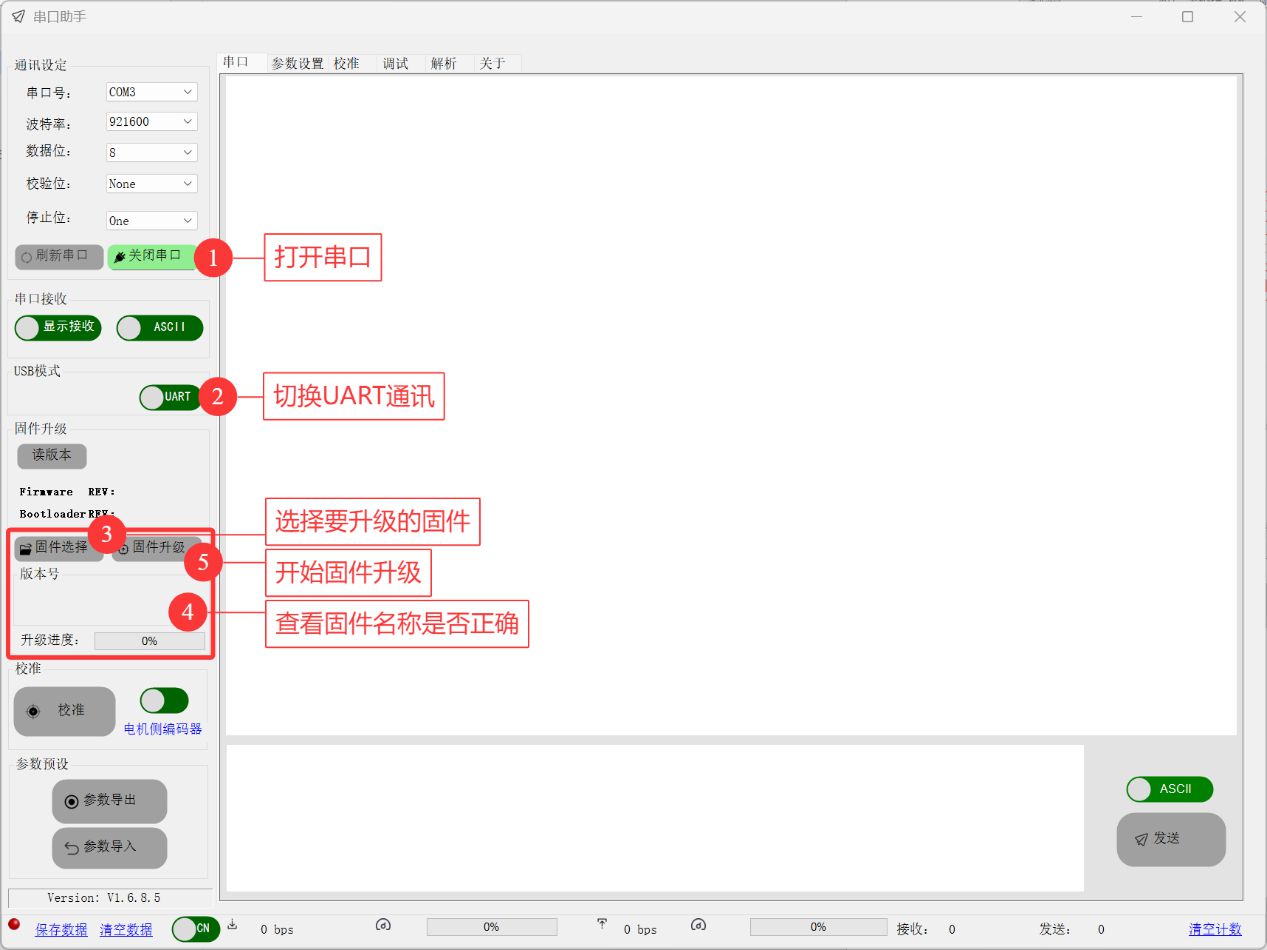Expand the 波特率 921600 dropdown

[x=151, y=122]
